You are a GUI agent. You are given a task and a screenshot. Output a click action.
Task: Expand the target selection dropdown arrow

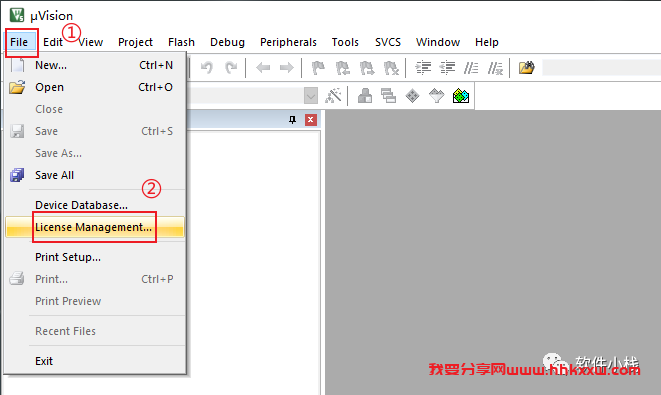(311, 96)
